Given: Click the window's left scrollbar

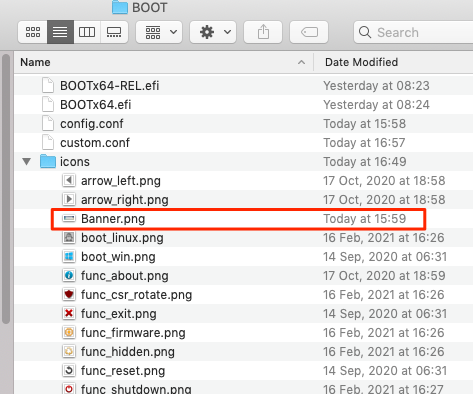Looking at the screenshot, I should (x=6, y=189).
